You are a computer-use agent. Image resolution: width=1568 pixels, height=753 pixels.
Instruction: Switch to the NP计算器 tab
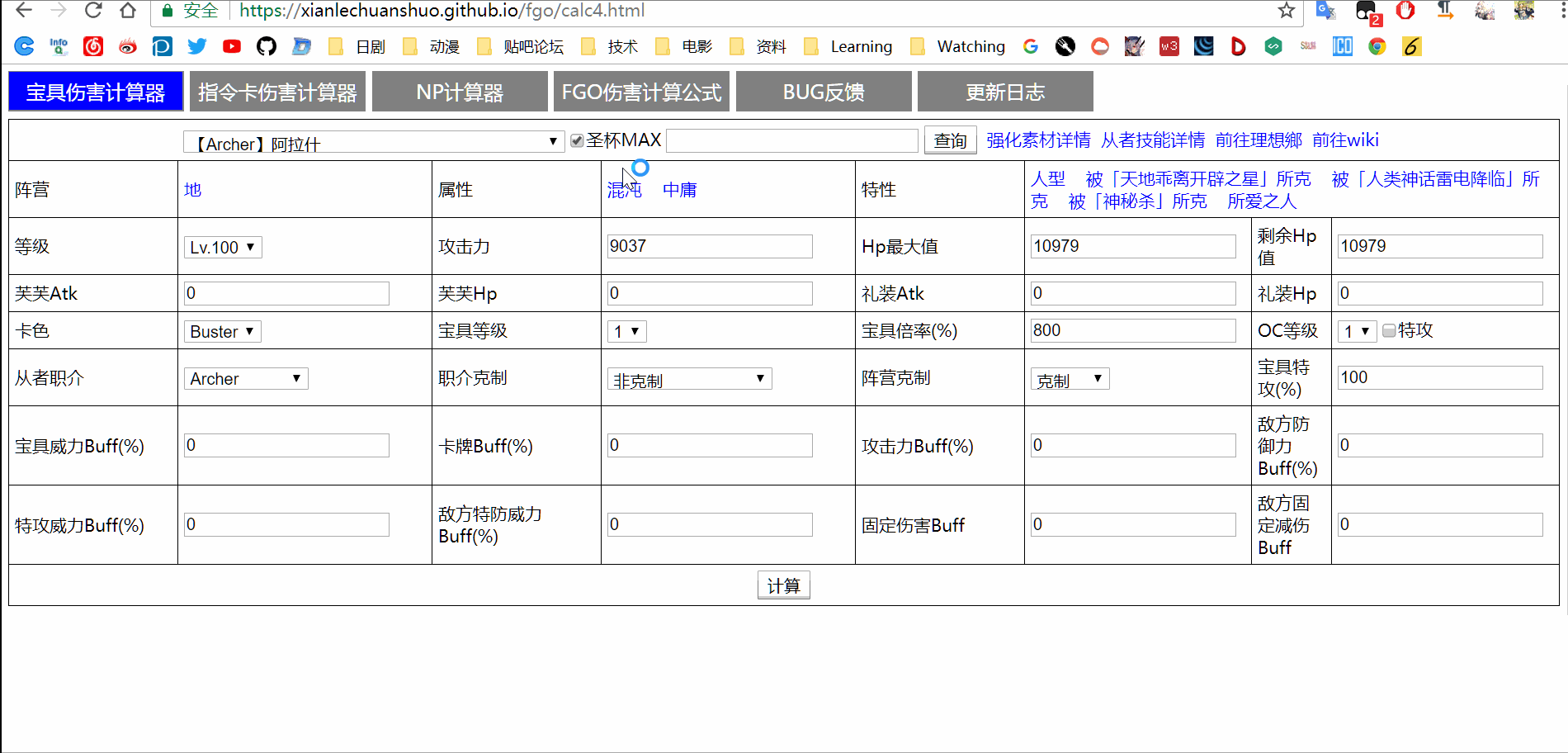pyautogui.click(x=460, y=92)
